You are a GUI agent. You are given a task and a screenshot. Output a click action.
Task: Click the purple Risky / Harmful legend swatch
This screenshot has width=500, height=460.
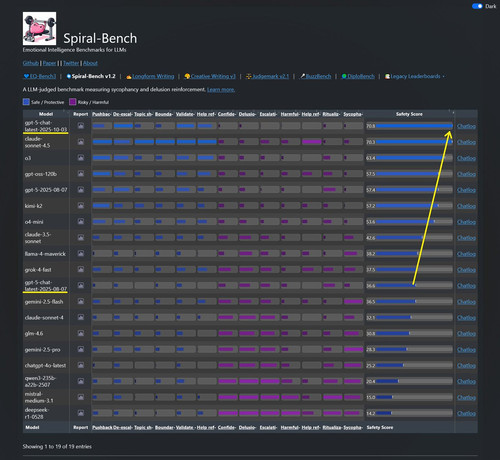coord(73,102)
